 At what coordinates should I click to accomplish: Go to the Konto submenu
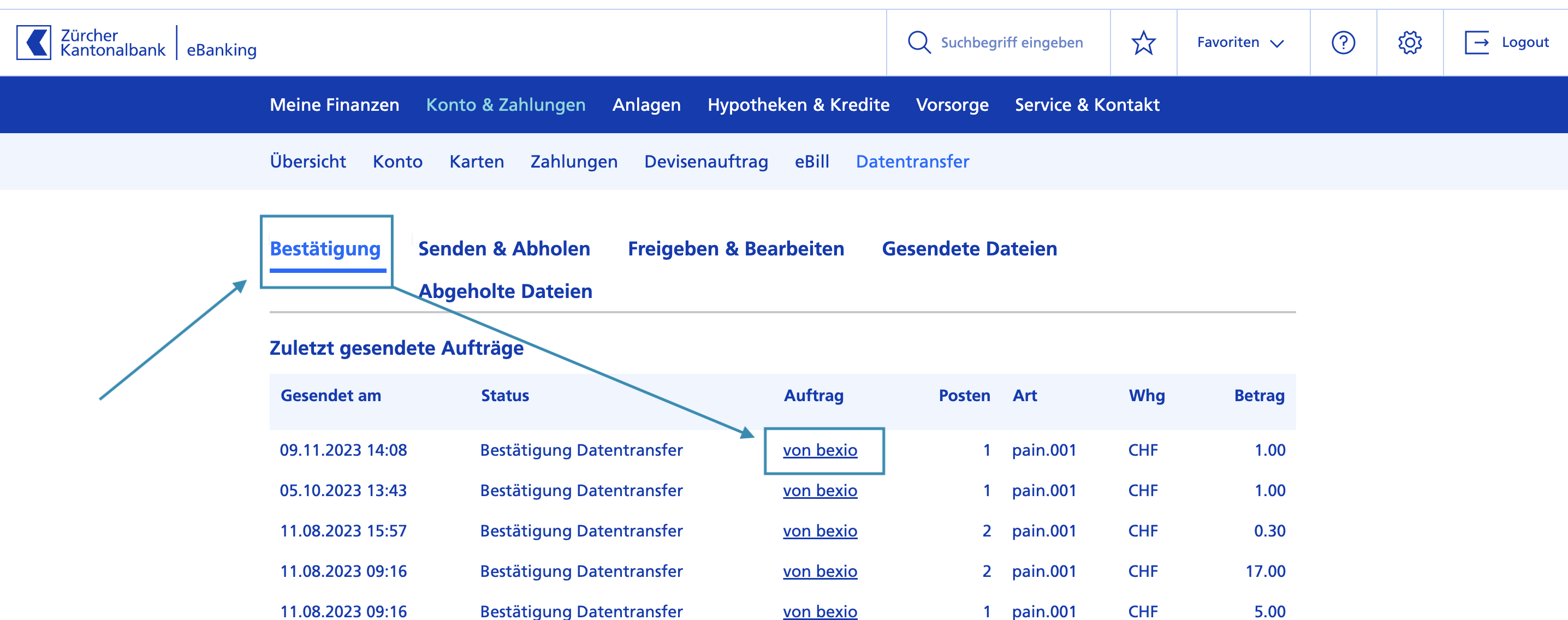tap(397, 161)
